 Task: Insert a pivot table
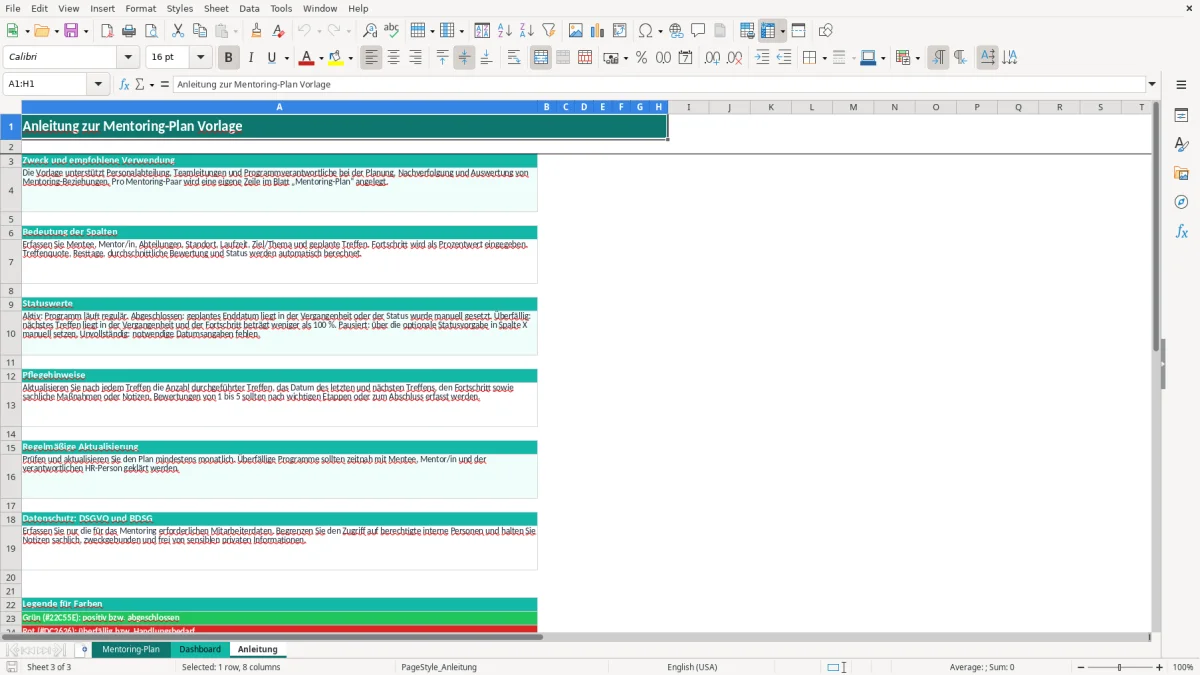point(620,31)
